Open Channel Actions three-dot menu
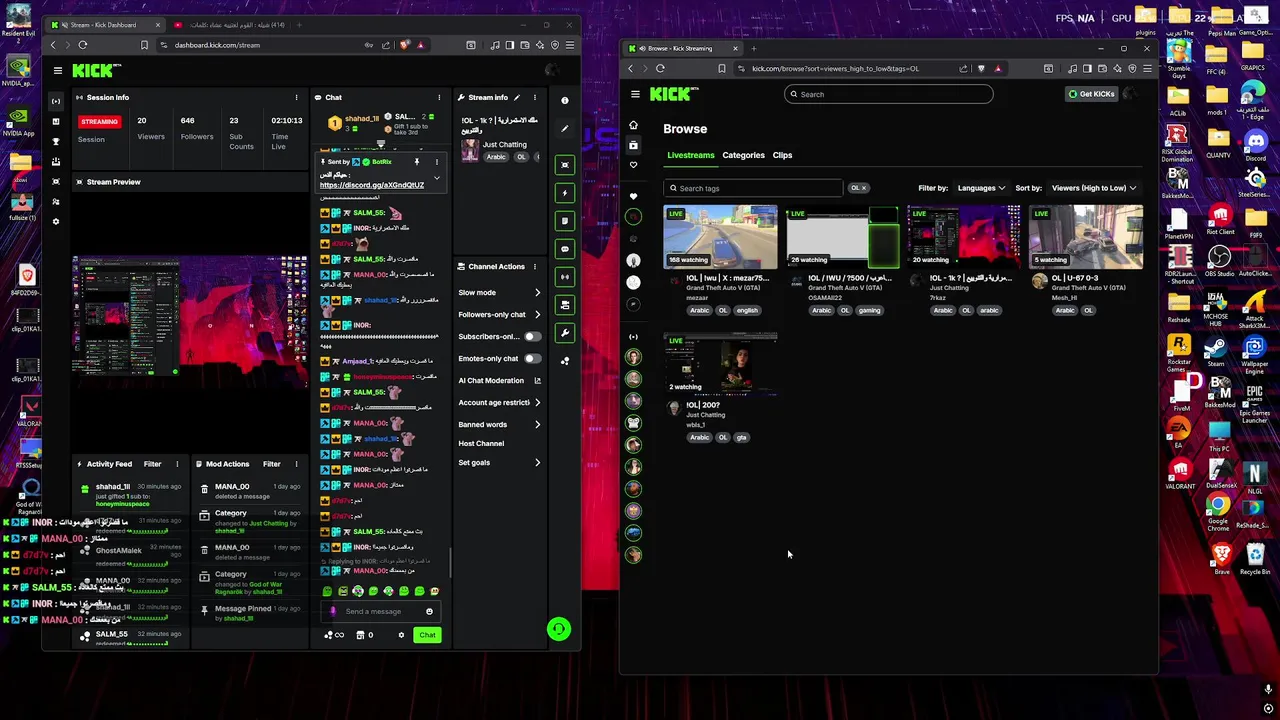Viewport: 1280px width, 720px height. [x=535, y=266]
